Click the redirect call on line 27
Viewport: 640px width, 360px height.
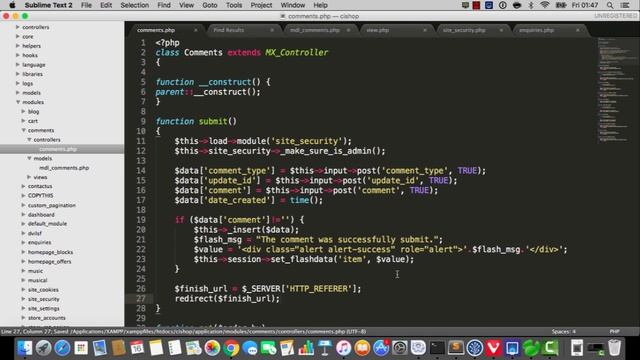(x=227, y=298)
